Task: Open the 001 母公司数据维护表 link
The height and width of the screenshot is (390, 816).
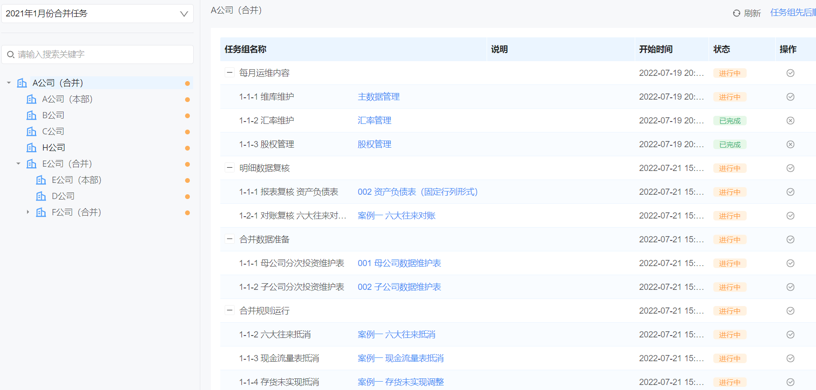Action: coord(399,263)
